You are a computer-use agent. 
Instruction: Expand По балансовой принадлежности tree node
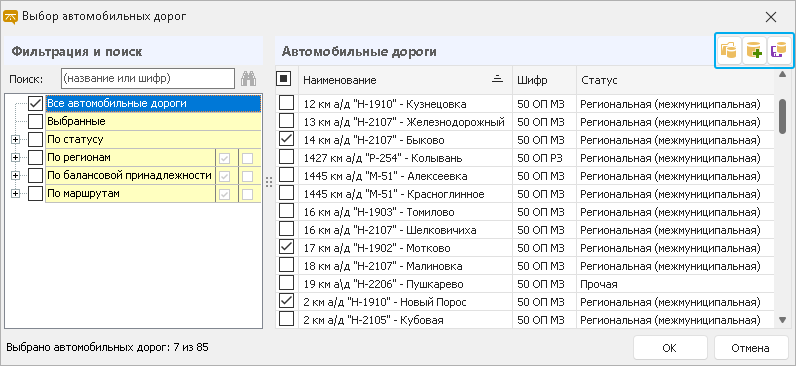click(15, 176)
